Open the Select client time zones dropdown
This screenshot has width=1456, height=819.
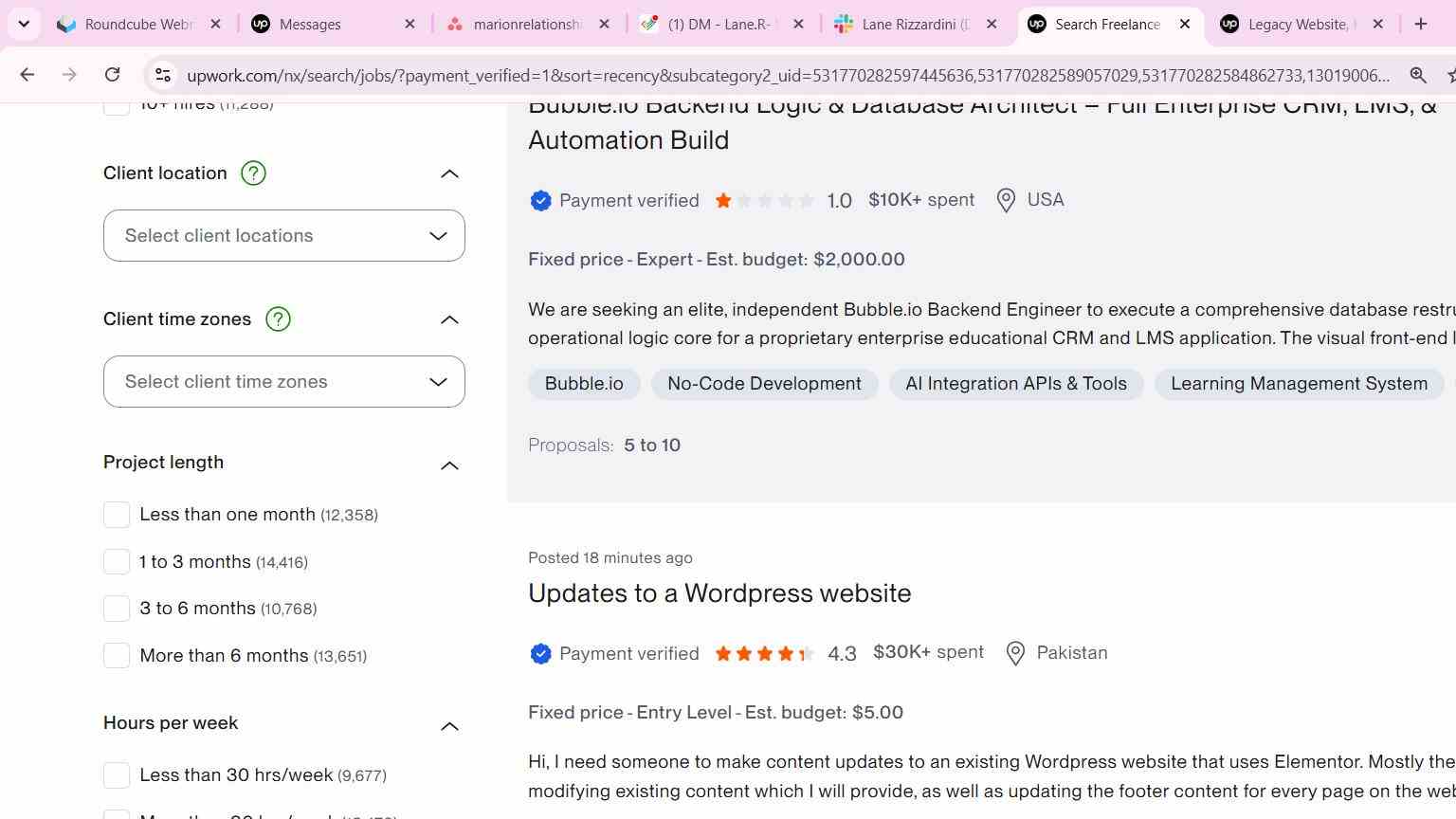click(x=284, y=382)
